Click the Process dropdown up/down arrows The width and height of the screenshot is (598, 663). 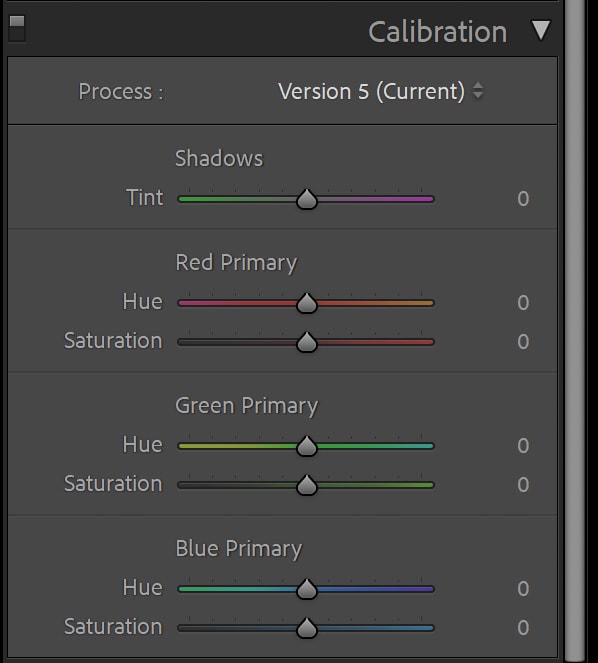coord(478,90)
